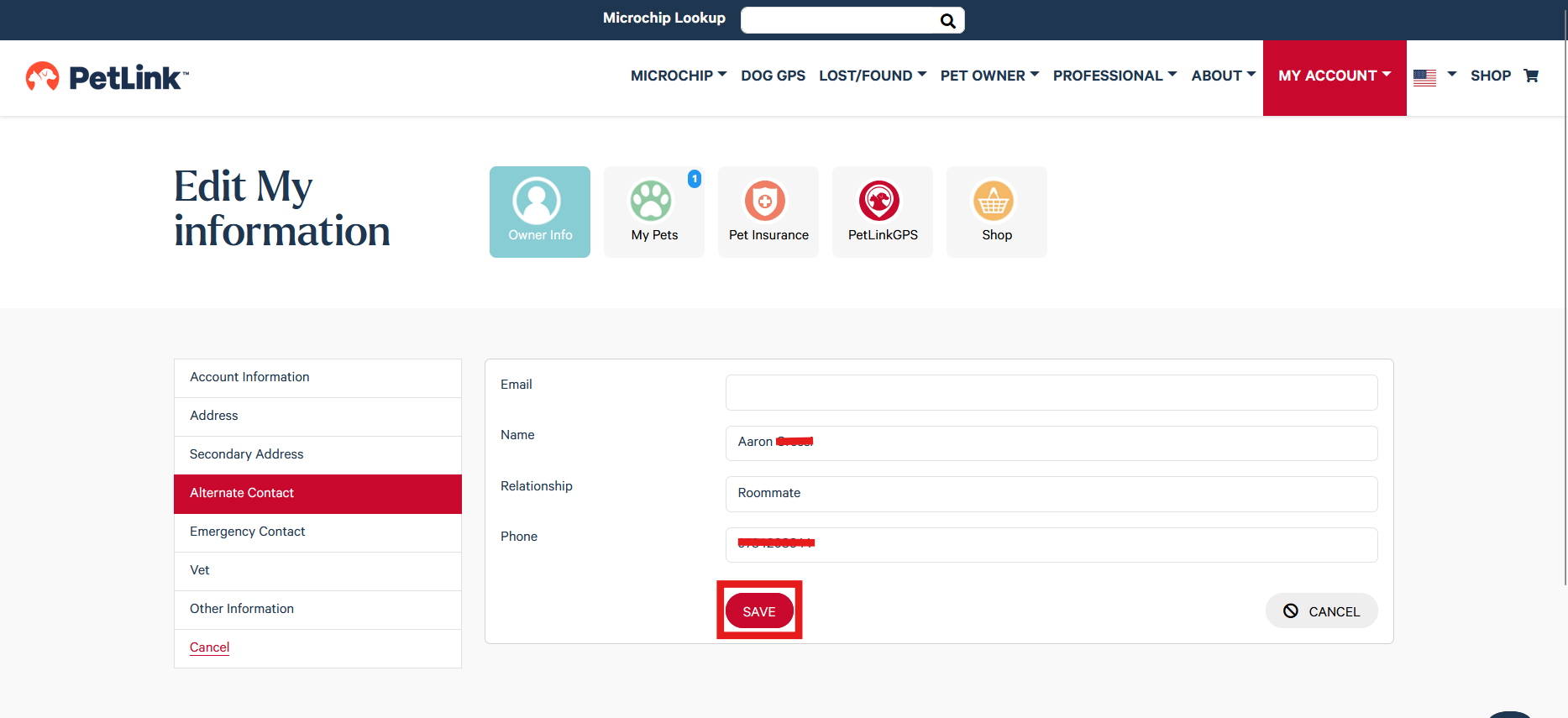This screenshot has height=718, width=1568.
Task: Focus the Email input field
Action: pos(1051,392)
